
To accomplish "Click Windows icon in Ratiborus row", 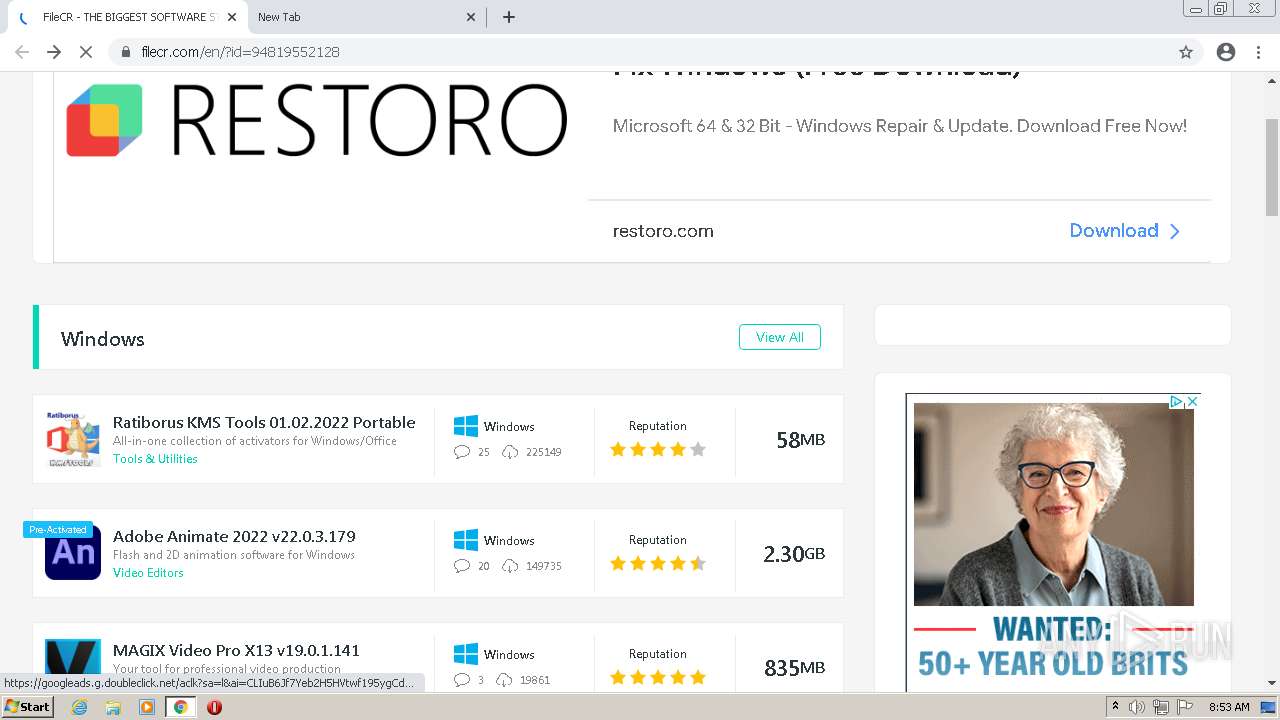I will point(466,426).
